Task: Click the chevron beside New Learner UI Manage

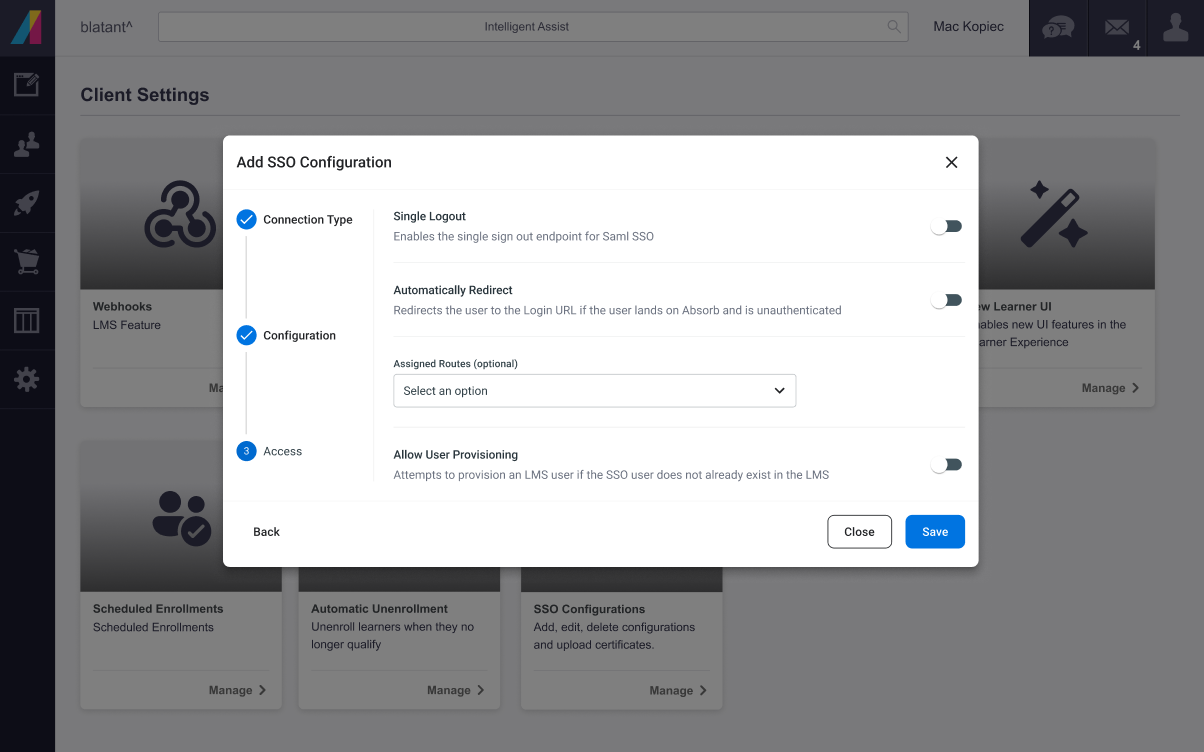Action: (1135, 388)
